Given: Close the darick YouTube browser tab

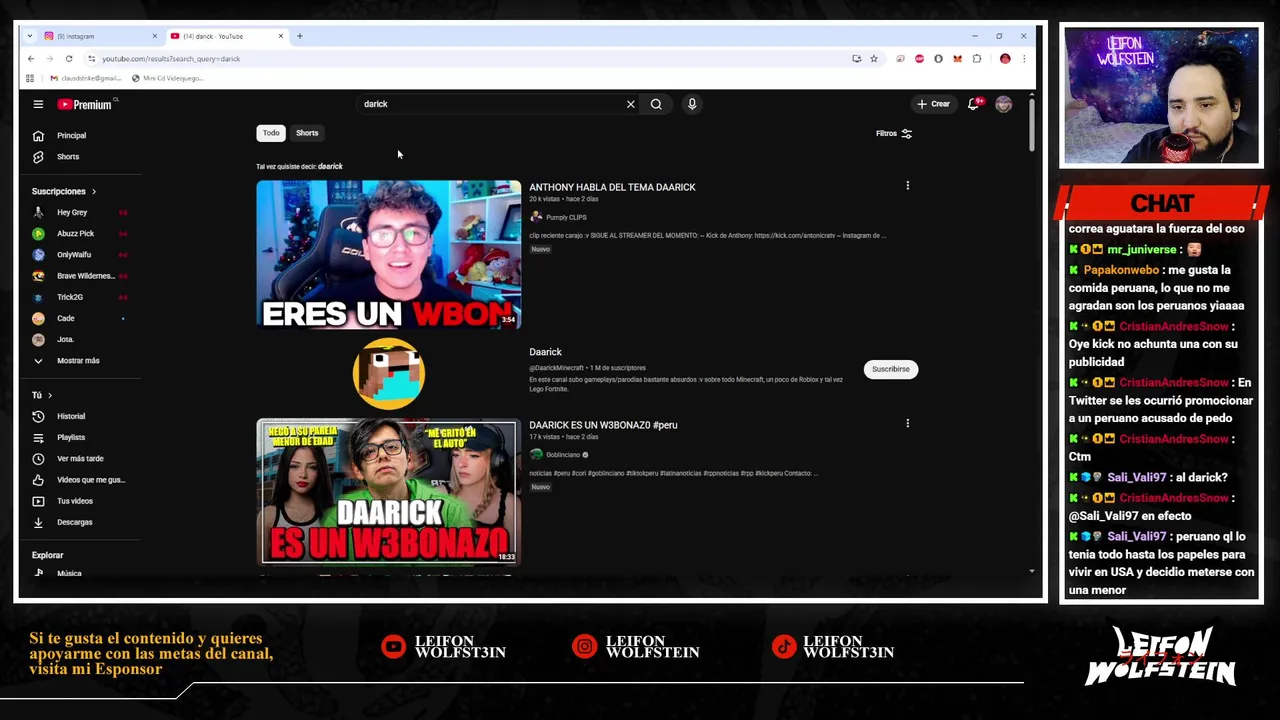Looking at the screenshot, I should pyautogui.click(x=281, y=36).
